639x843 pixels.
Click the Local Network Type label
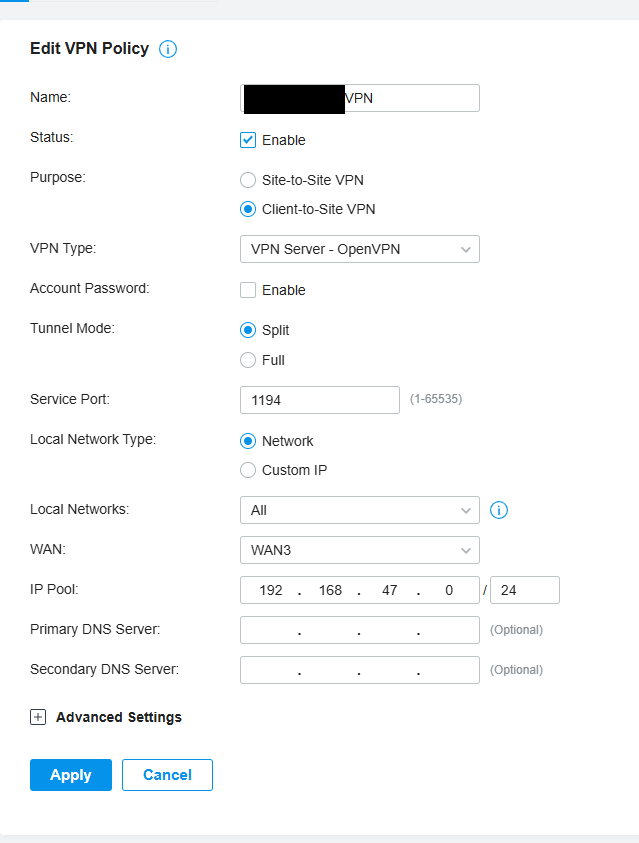[93, 439]
